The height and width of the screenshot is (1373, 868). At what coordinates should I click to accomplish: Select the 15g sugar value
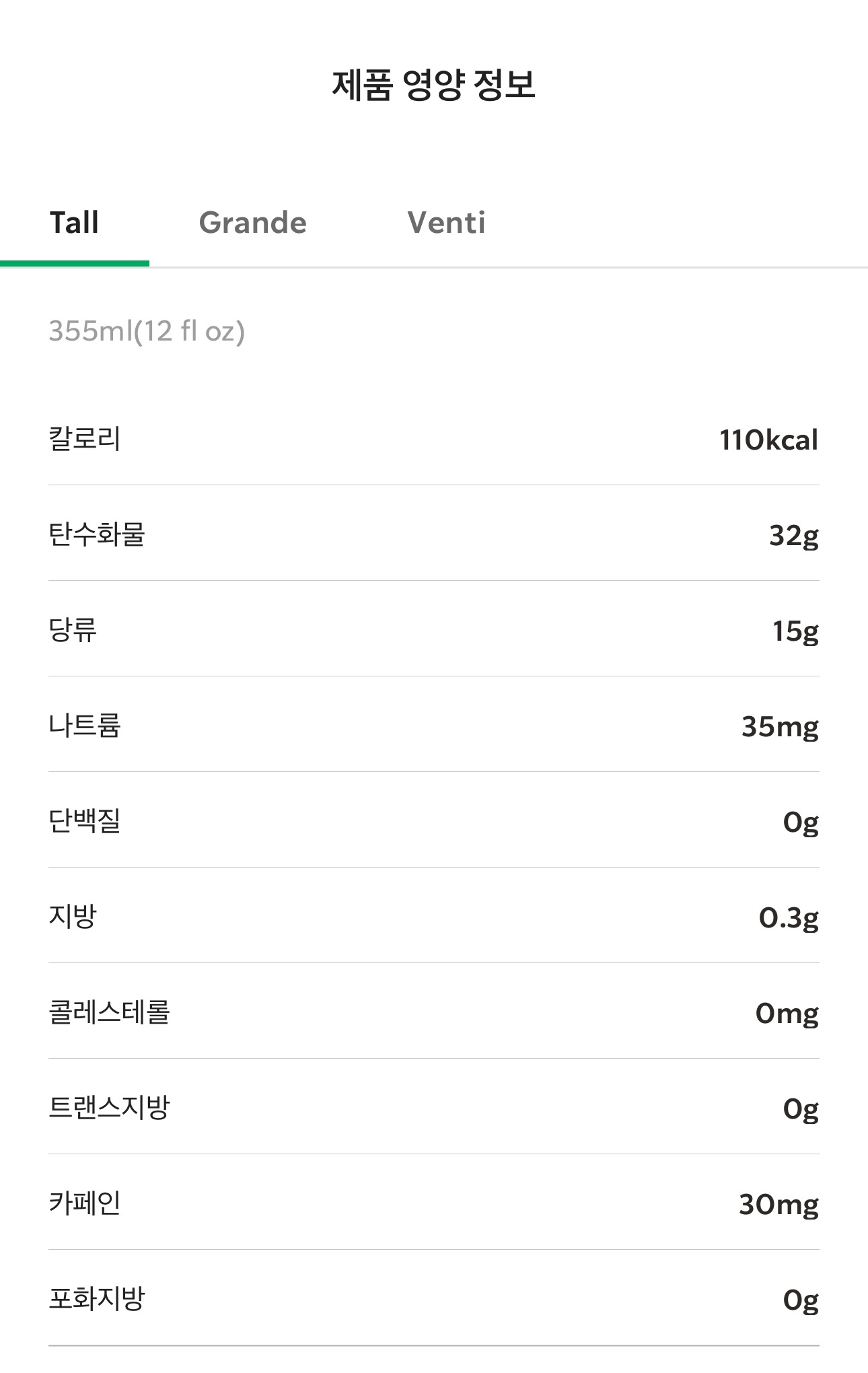coord(795,631)
